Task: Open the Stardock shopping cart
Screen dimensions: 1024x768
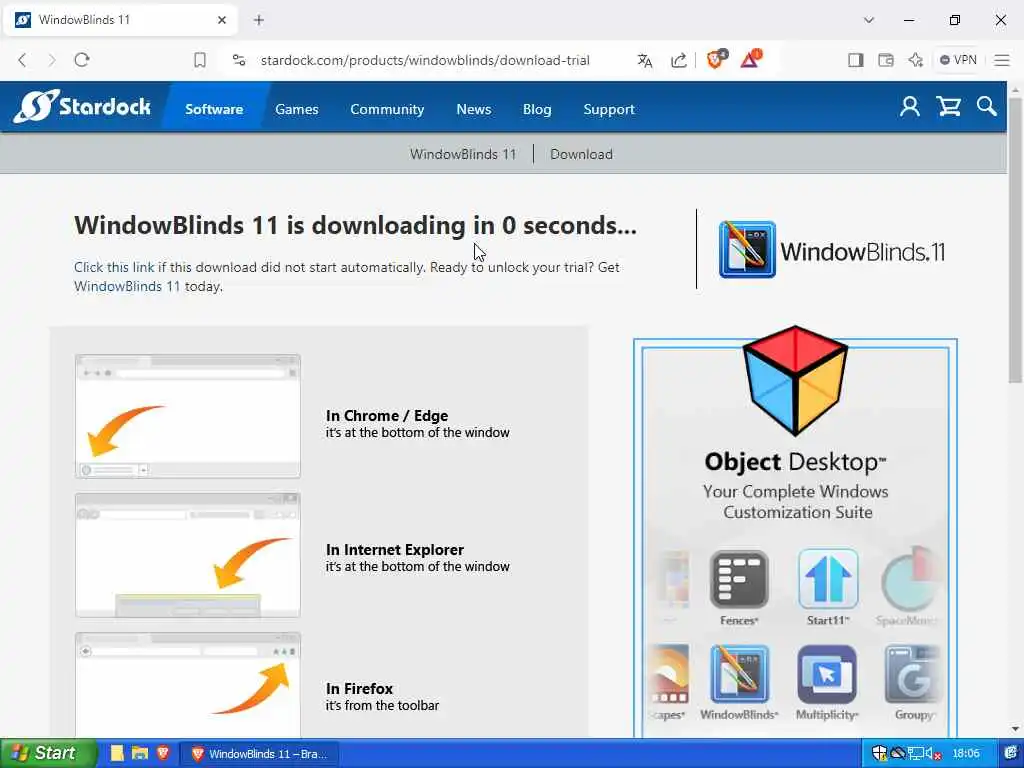Action: 948,106
